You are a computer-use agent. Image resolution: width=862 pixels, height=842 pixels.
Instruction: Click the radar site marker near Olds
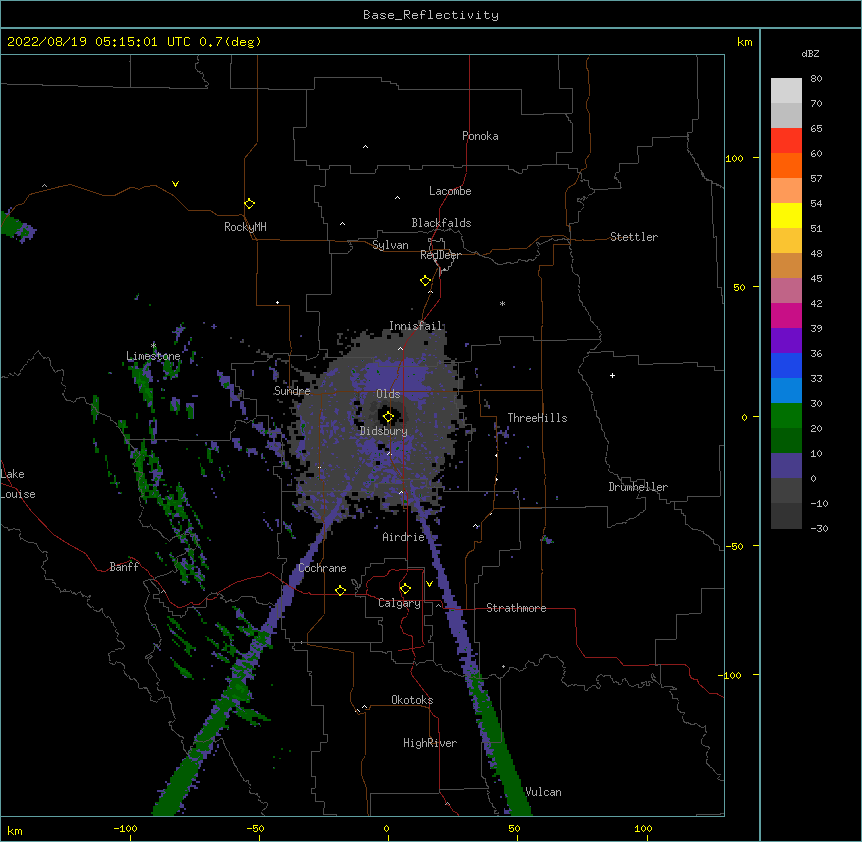(x=388, y=417)
